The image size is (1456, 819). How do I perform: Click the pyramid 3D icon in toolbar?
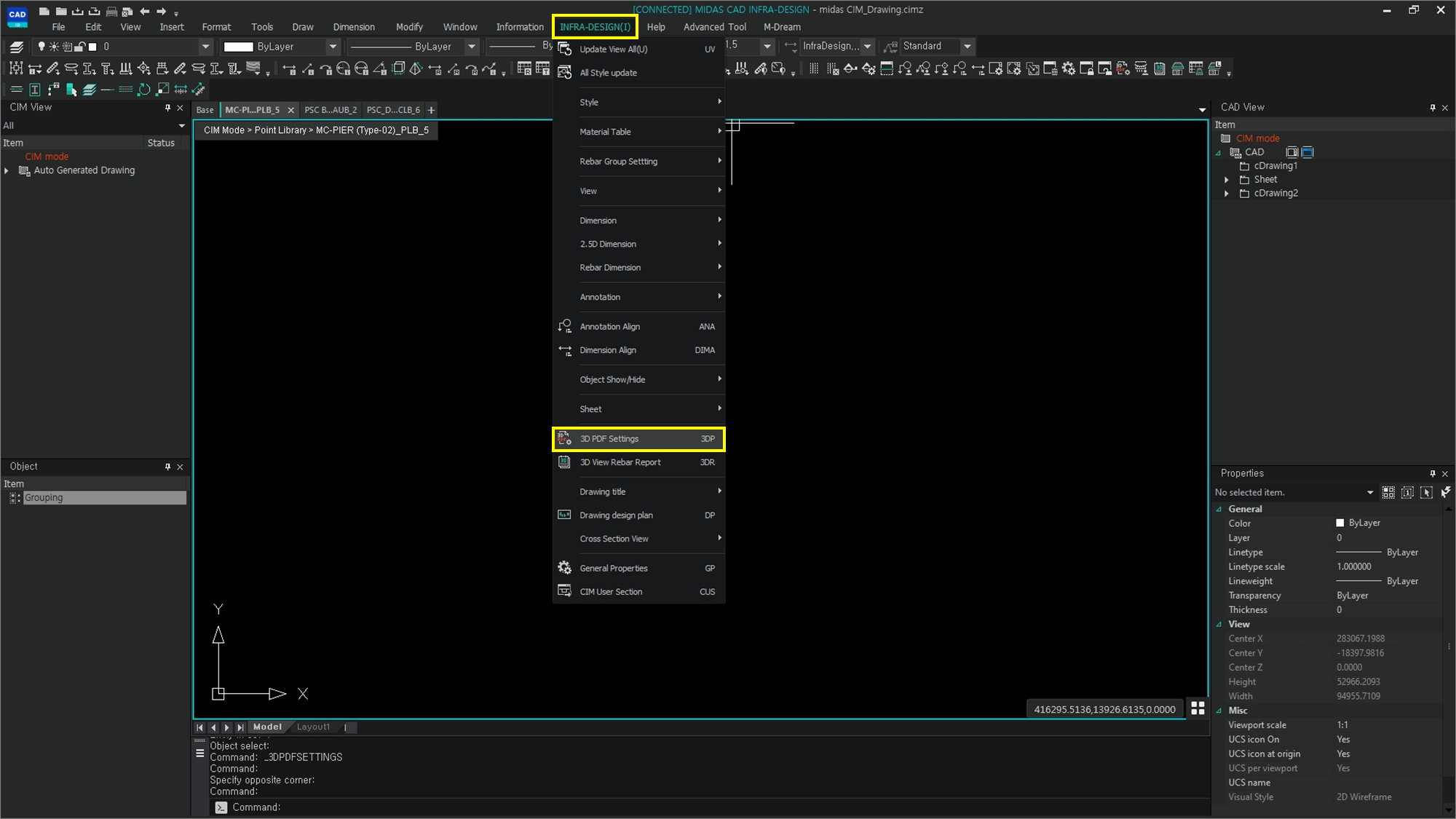click(416, 68)
